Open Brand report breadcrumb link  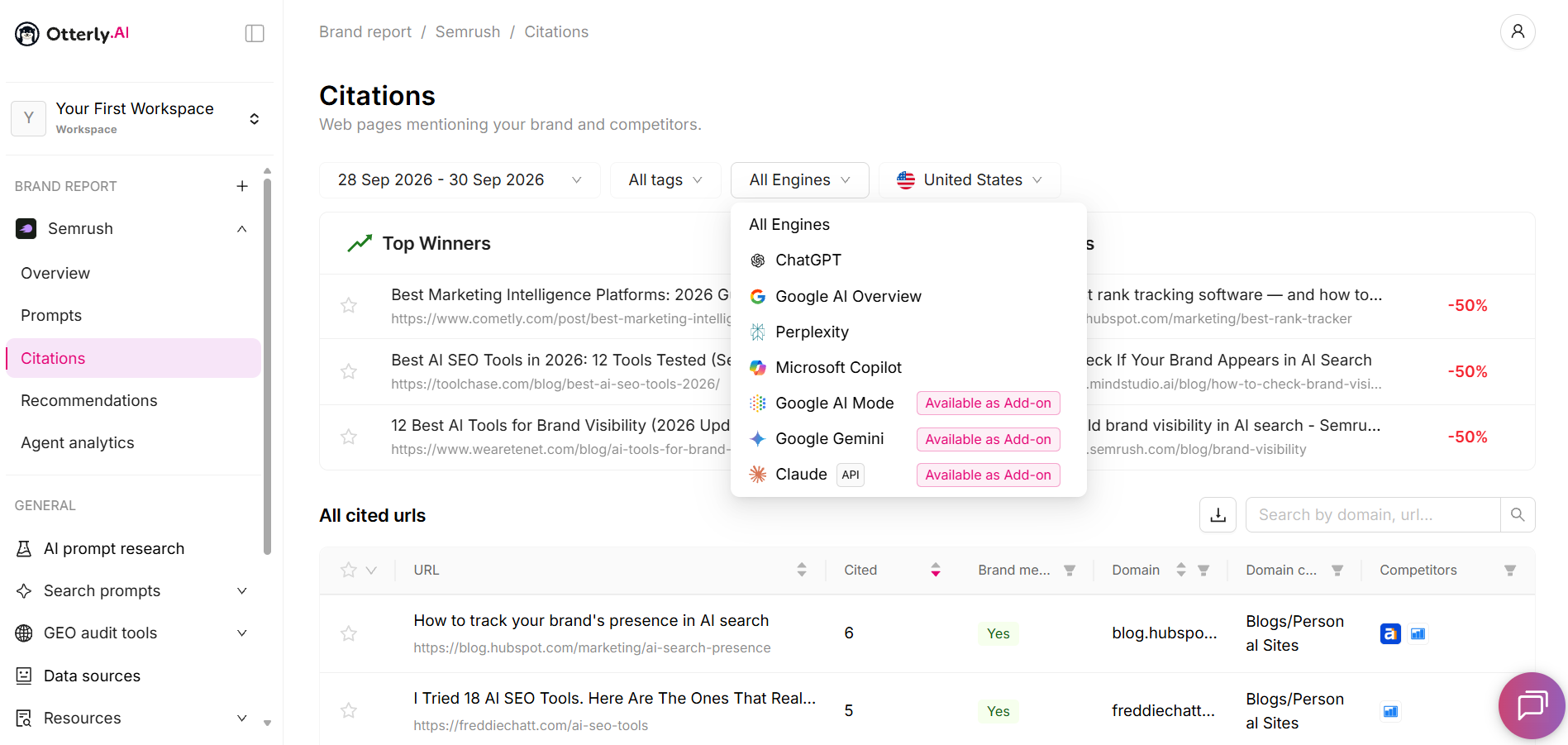[x=365, y=32]
